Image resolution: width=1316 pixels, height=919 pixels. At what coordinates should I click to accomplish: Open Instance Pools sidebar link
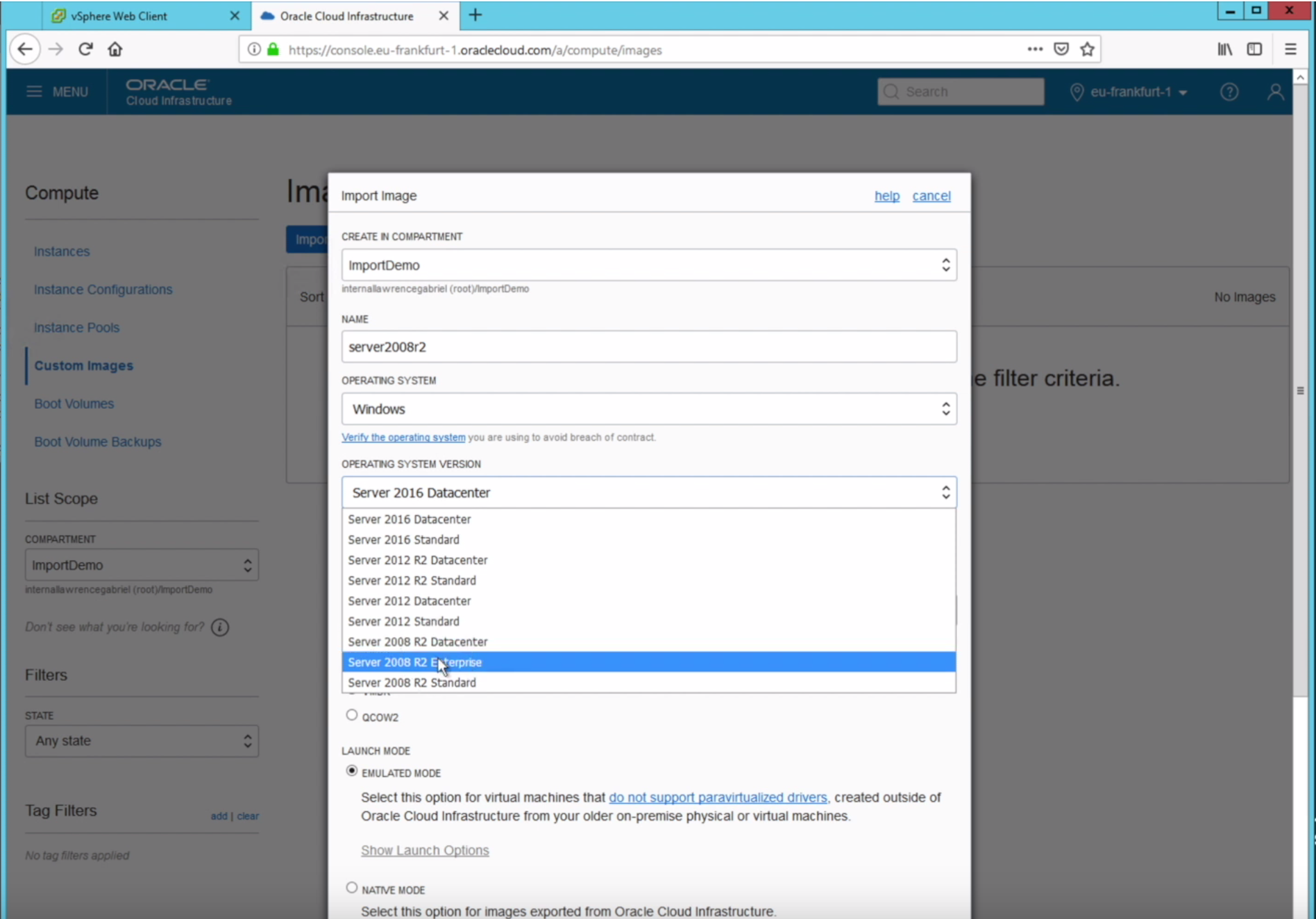77,328
